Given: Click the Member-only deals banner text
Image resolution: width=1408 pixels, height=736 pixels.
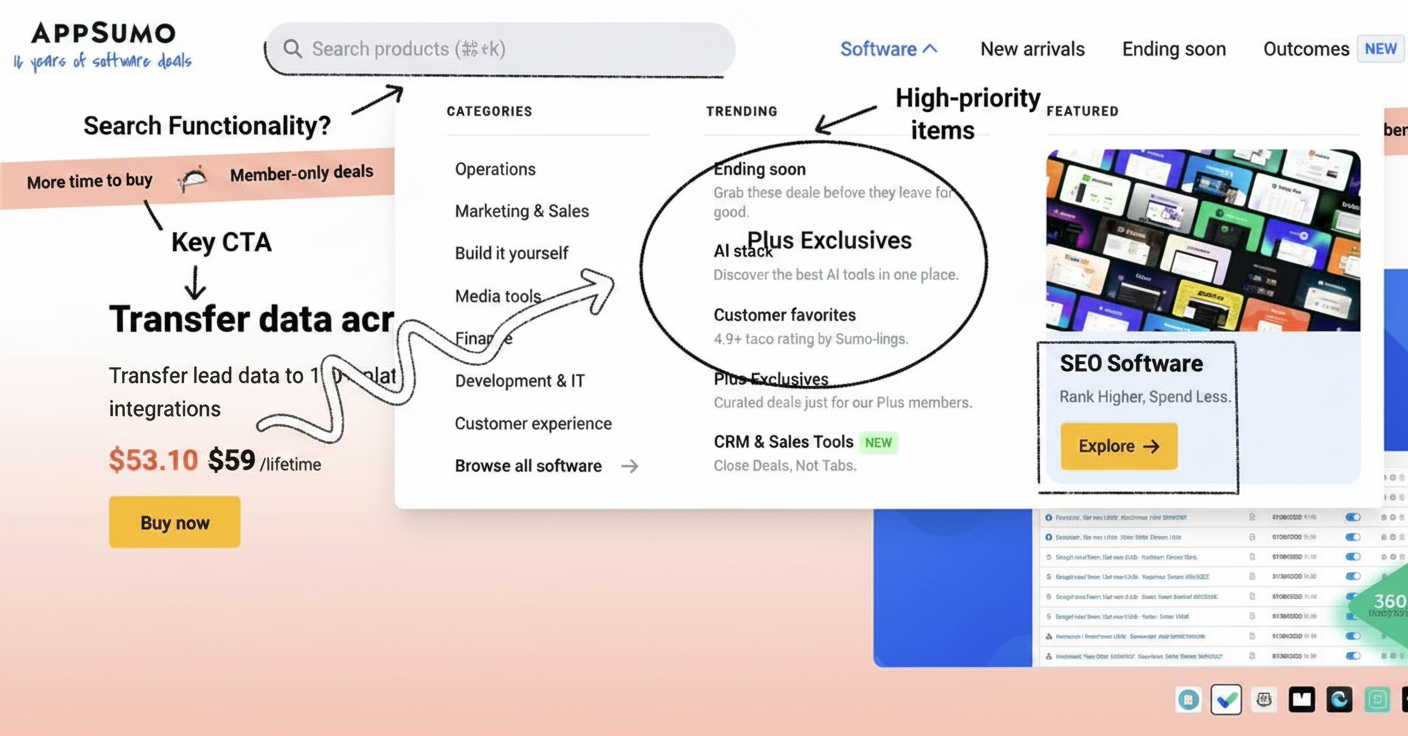Looking at the screenshot, I should [301, 174].
